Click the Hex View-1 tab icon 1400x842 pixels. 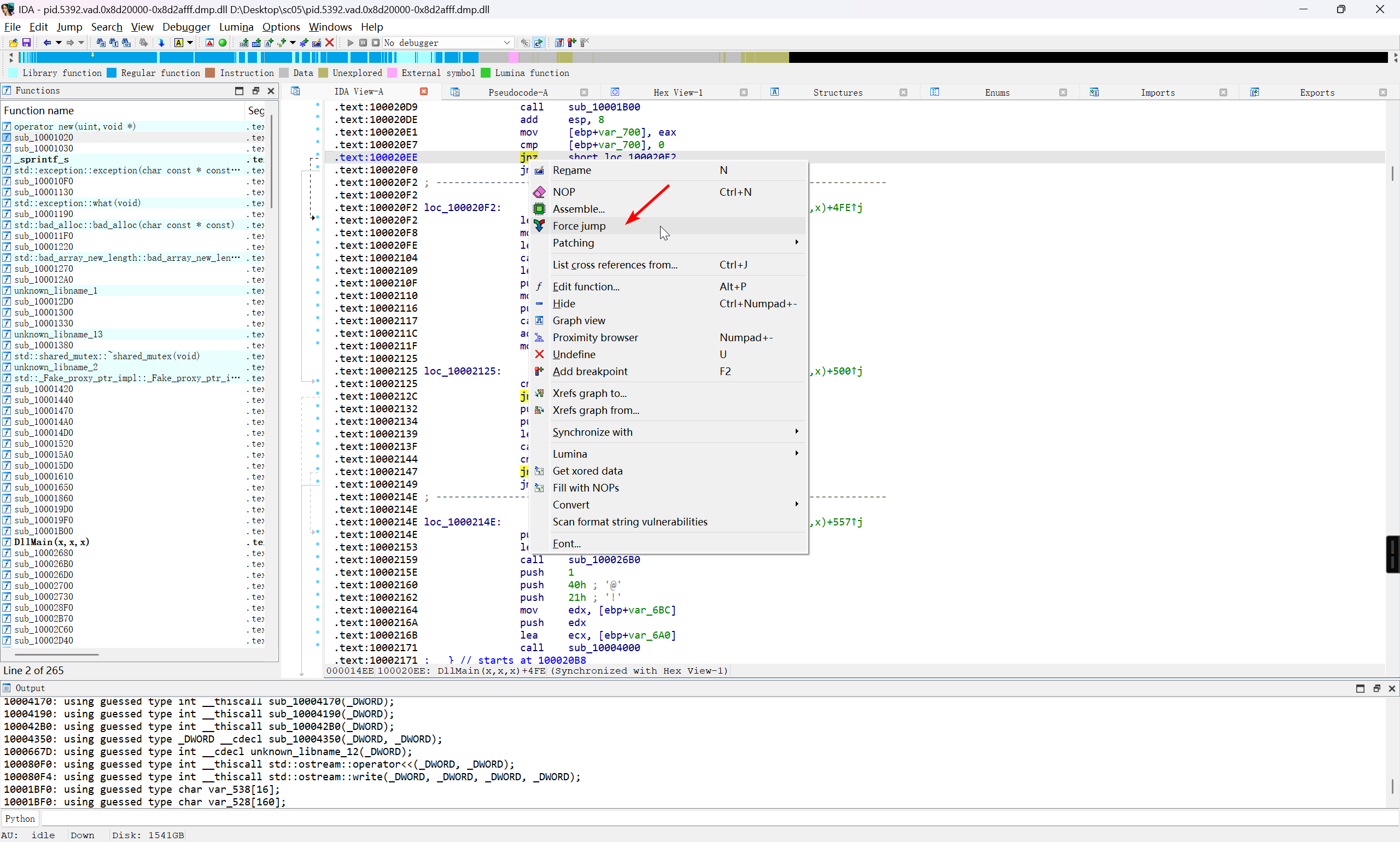pyautogui.click(x=615, y=92)
